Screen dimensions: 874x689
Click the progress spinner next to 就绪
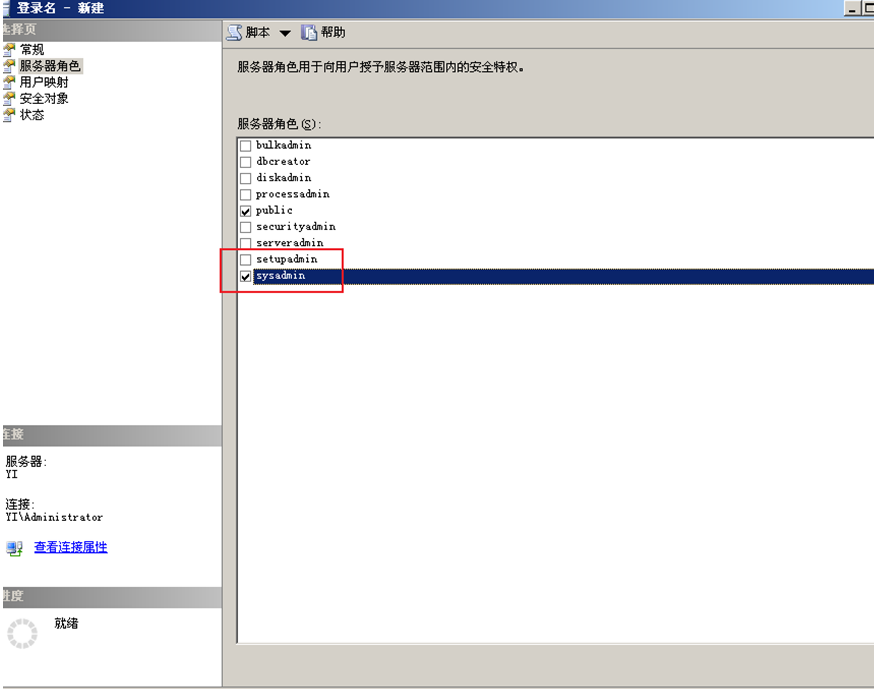tap(24, 633)
